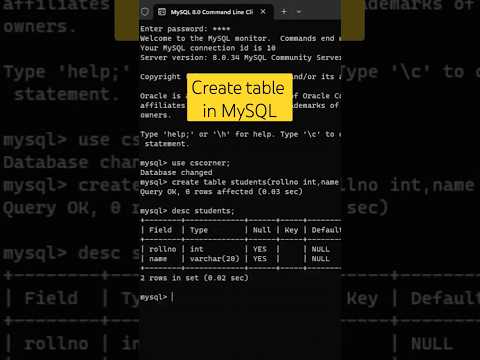This screenshot has height=360, width=480.
Task: Close the MySQL Command Line Client tab
Action: click(263, 12)
